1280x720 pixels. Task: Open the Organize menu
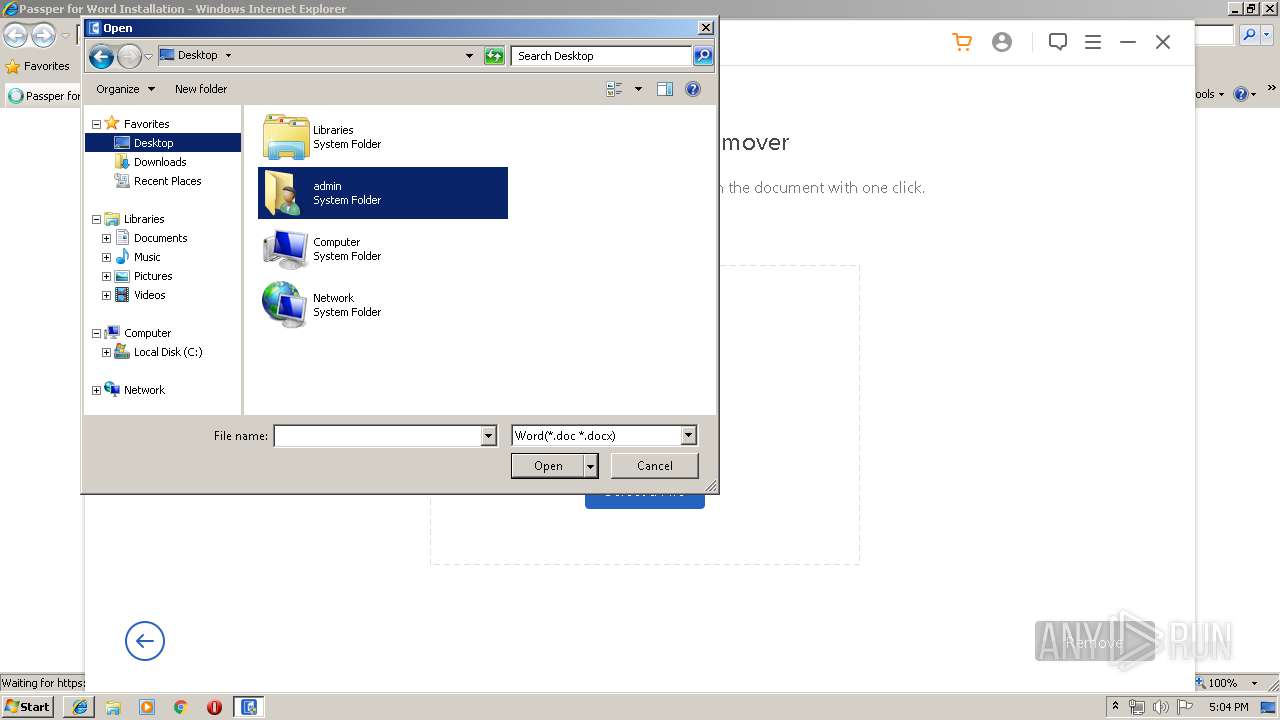point(125,89)
